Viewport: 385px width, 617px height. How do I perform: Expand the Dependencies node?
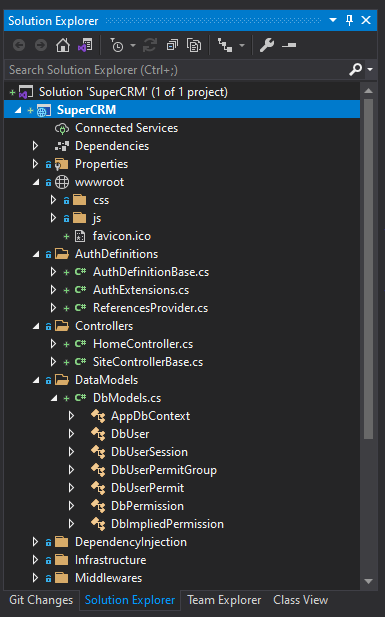[x=35, y=146]
